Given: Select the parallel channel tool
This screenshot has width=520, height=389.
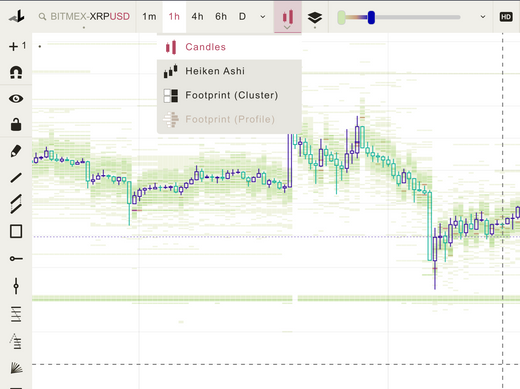Looking at the screenshot, I should [x=16, y=204].
